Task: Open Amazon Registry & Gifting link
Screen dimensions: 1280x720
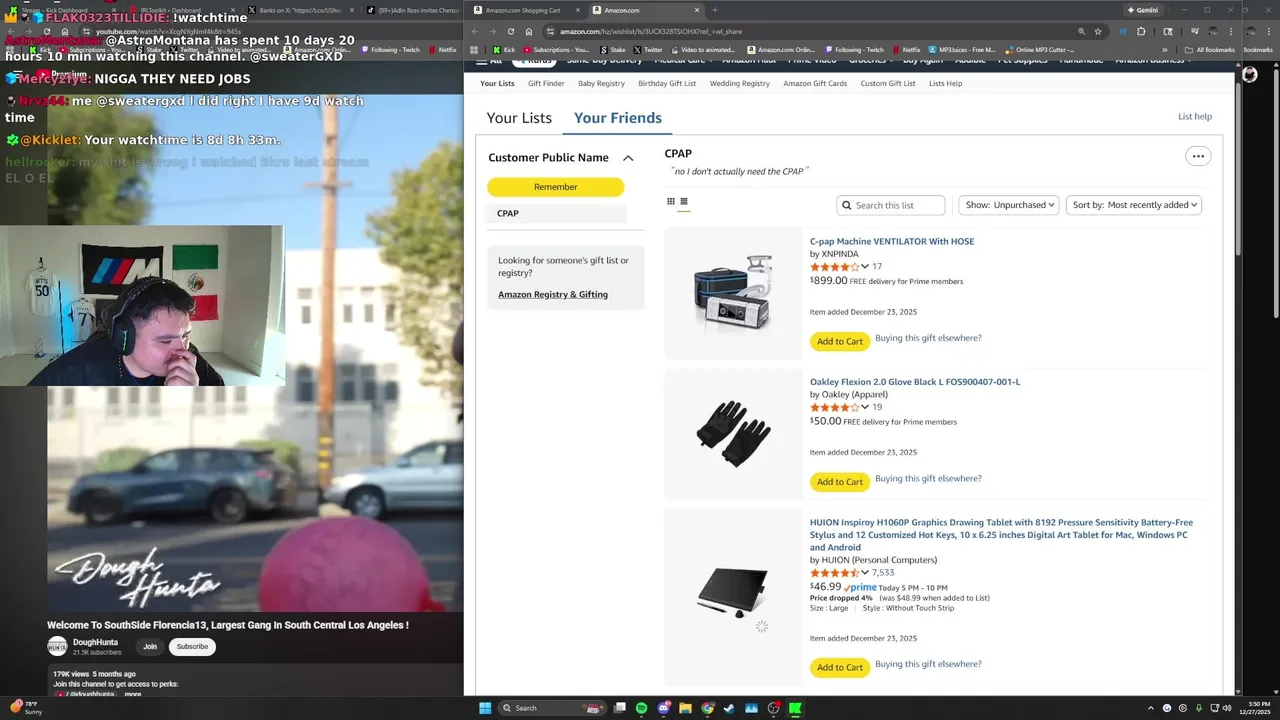Action: coord(553,294)
